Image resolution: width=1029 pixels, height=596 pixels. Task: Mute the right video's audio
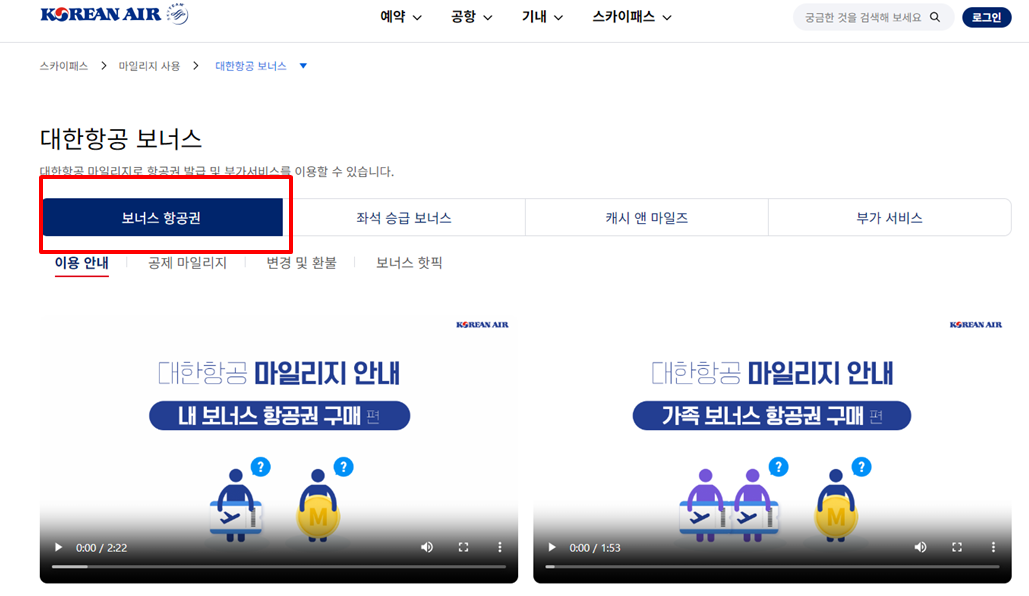921,547
